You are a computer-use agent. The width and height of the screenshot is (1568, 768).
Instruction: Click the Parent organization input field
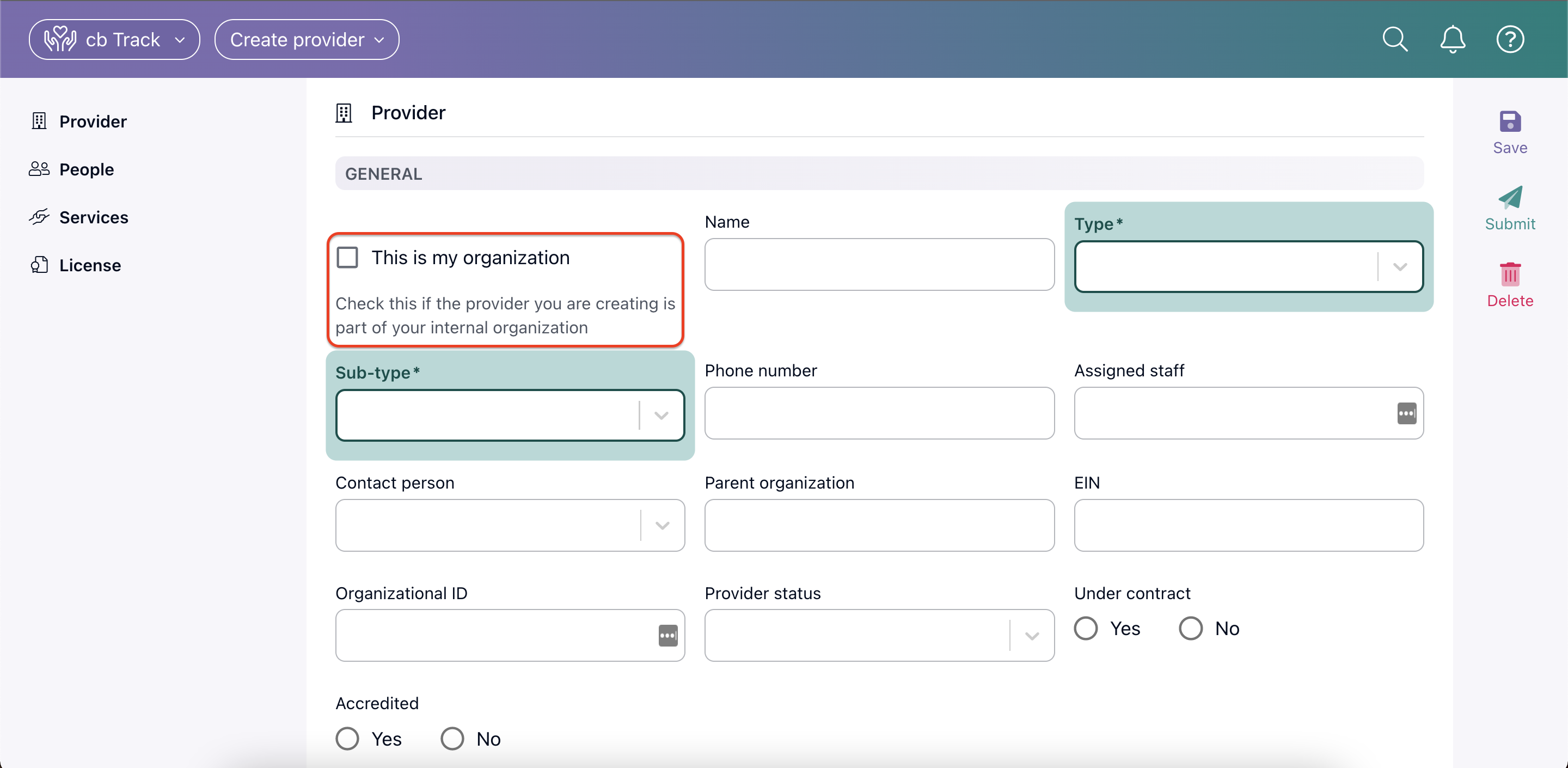point(879,526)
